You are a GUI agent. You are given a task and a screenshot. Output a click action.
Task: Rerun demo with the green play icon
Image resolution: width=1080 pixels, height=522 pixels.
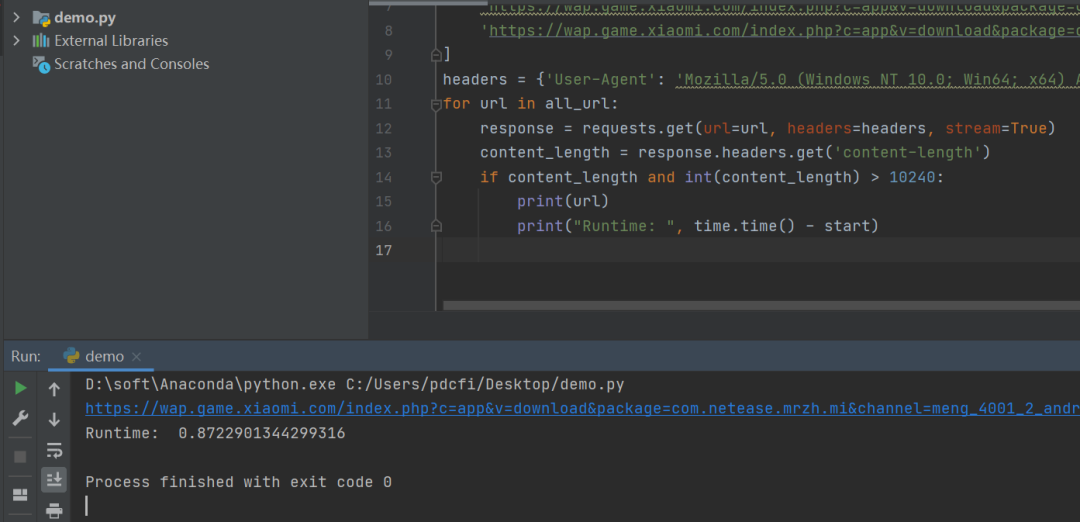(21, 388)
